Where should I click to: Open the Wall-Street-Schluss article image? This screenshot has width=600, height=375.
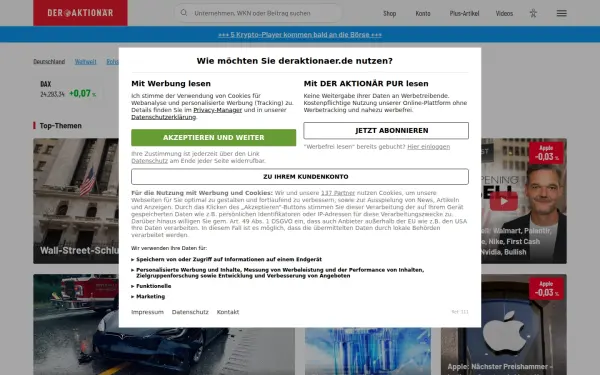(76, 201)
